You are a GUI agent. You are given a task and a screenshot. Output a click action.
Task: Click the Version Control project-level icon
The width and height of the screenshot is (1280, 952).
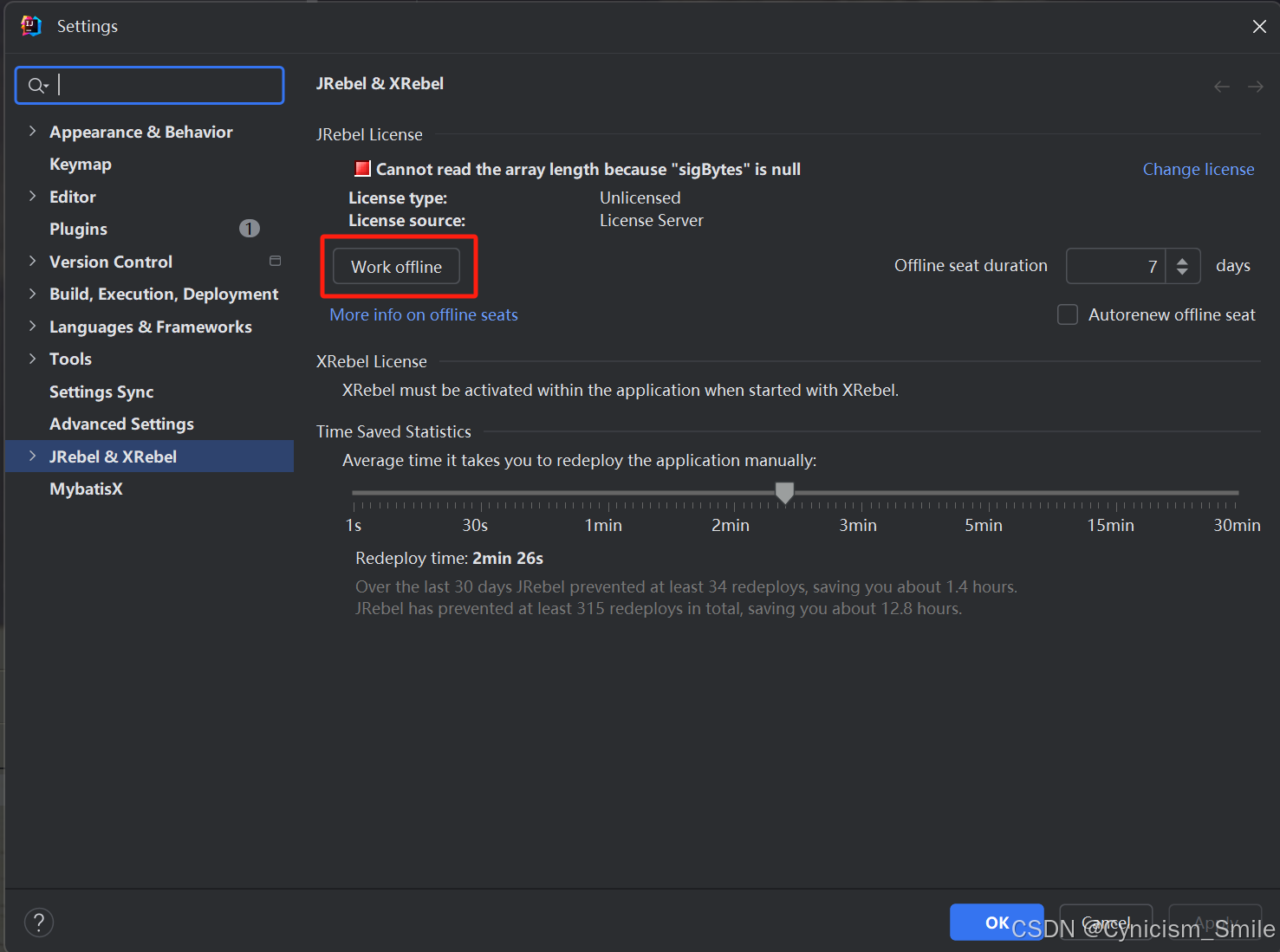pyautogui.click(x=276, y=261)
